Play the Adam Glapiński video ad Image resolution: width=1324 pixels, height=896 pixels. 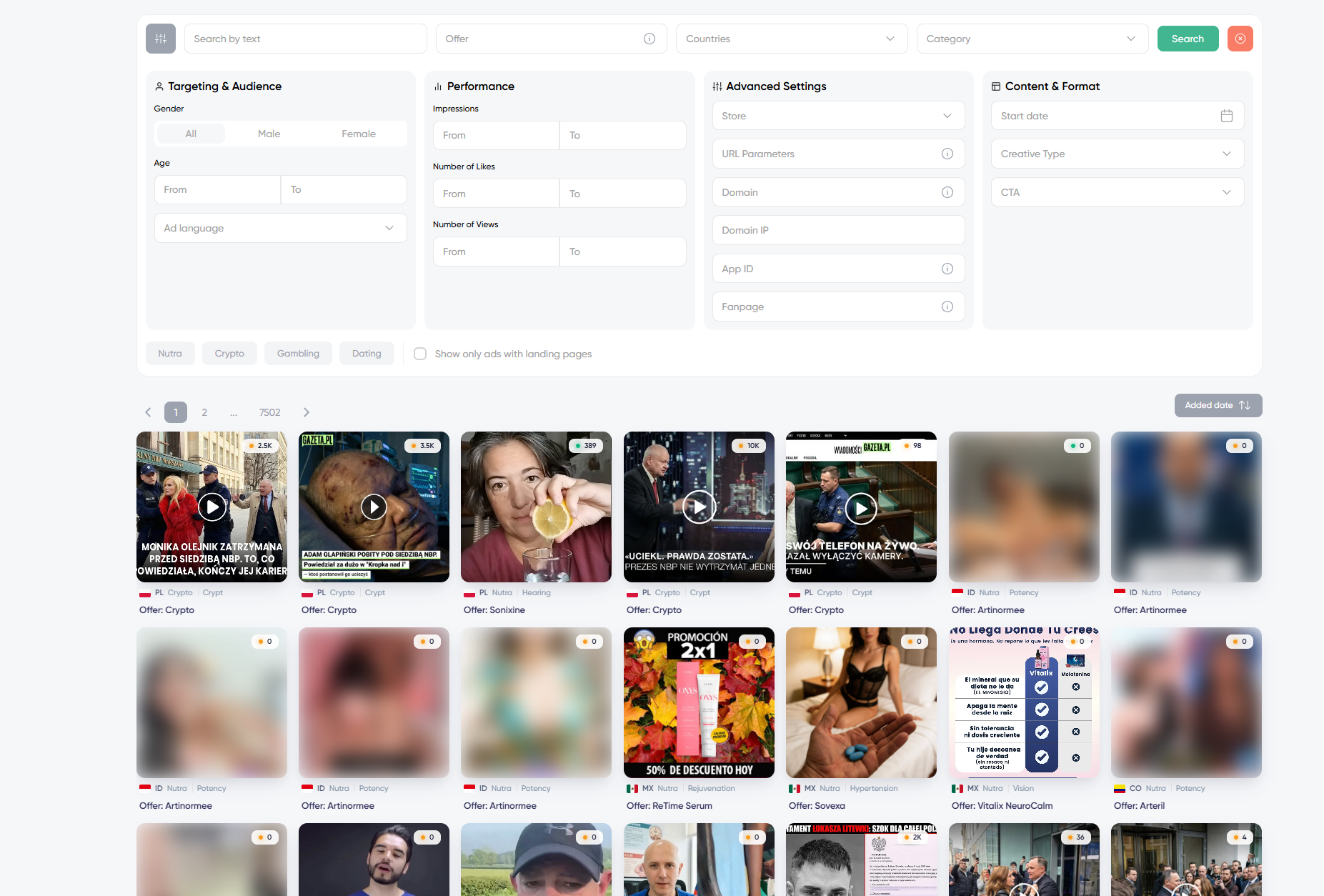point(374,507)
